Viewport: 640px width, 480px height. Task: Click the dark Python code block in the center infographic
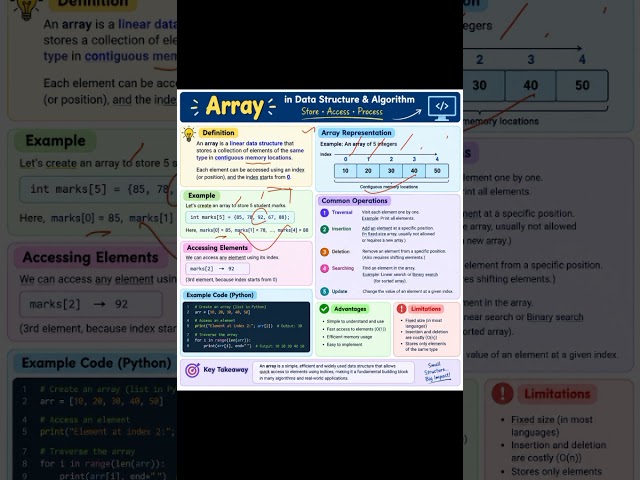(x=246, y=327)
